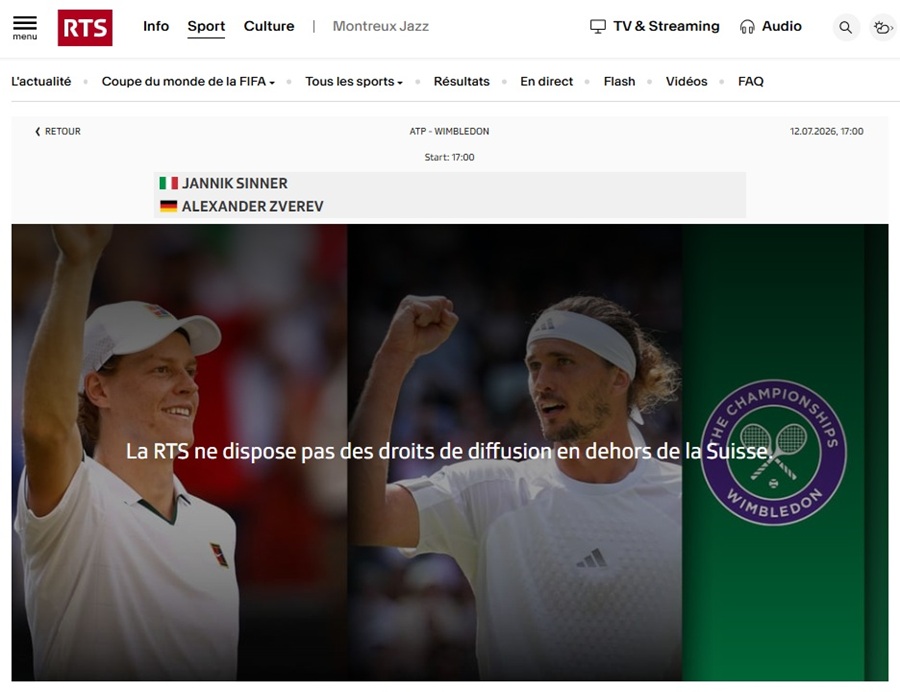Expand Coupe du monde de la FIFA dropdown
The height and width of the screenshot is (692, 900).
tap(188, 81)
